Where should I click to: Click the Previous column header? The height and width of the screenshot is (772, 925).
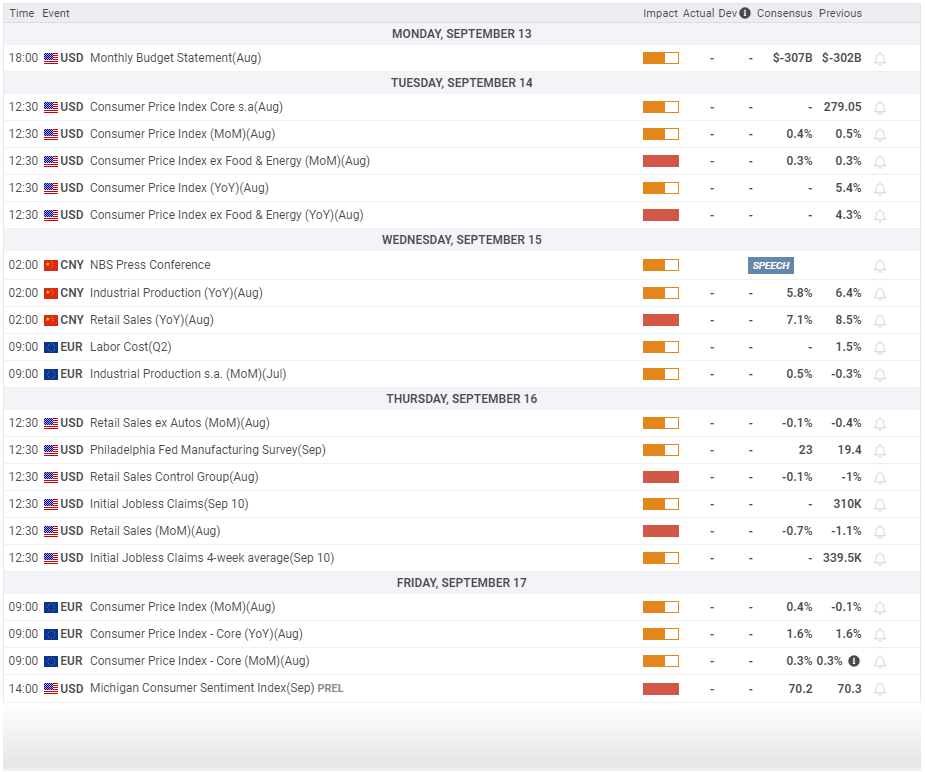[x=840, y=13]
